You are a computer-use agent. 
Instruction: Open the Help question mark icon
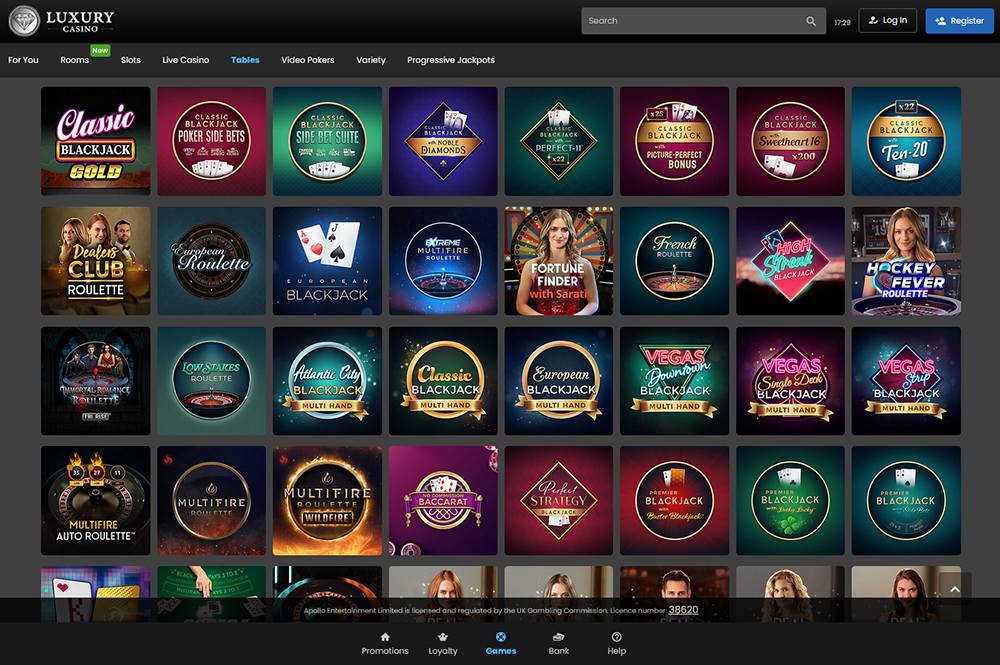click(617, 637)
